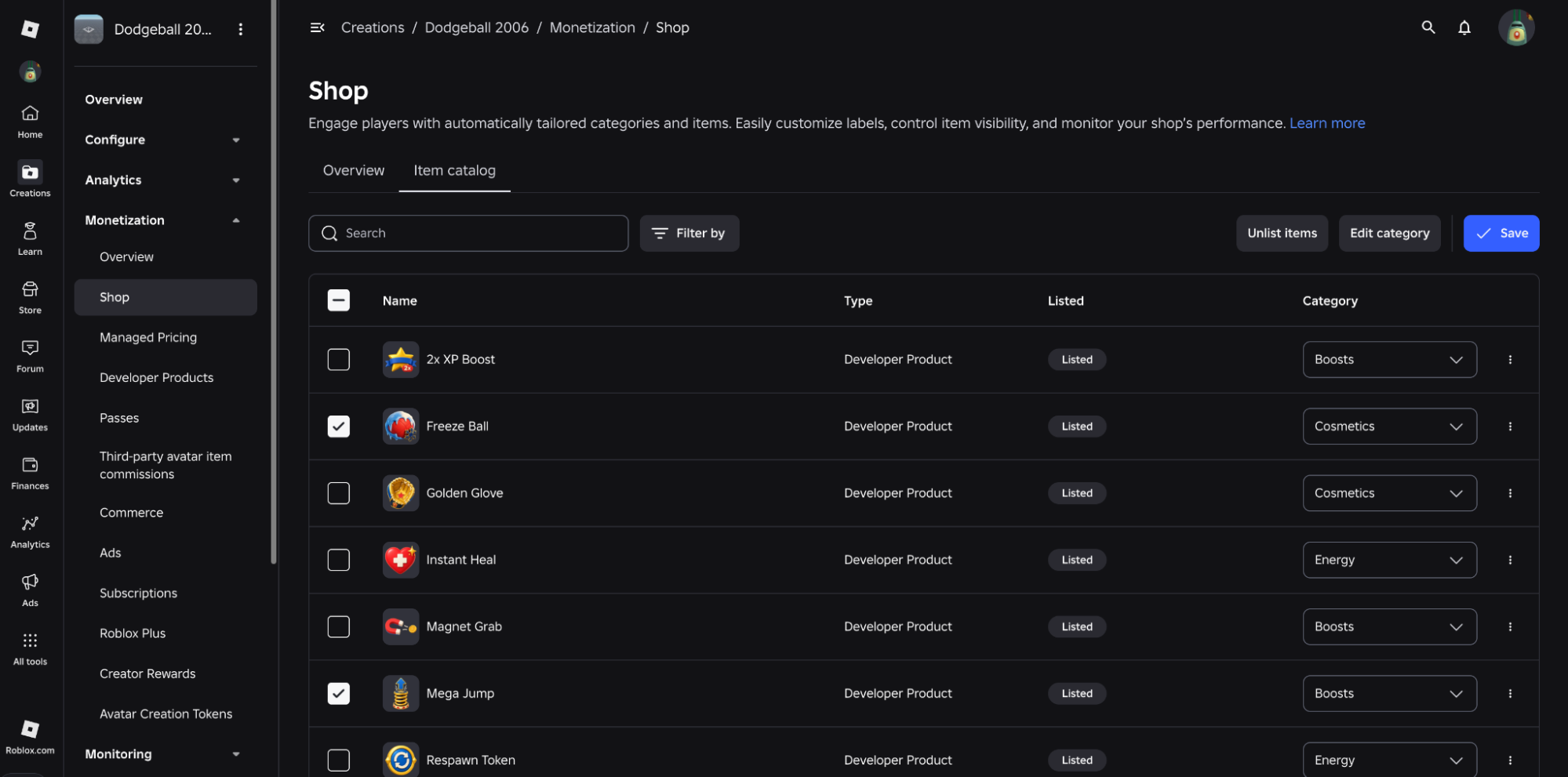
Task: Collapse sidebar using the menu toggle icon
Action: [317, 27]
